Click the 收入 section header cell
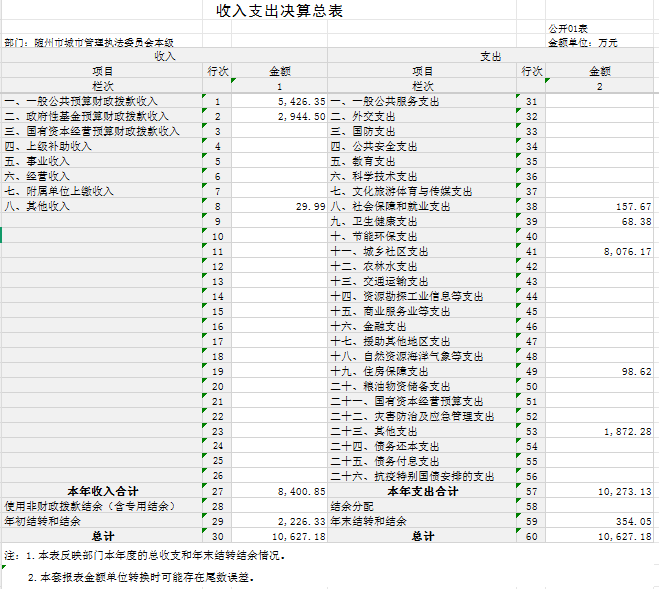The height and width of the screenshot is (589, 659). 165,57
